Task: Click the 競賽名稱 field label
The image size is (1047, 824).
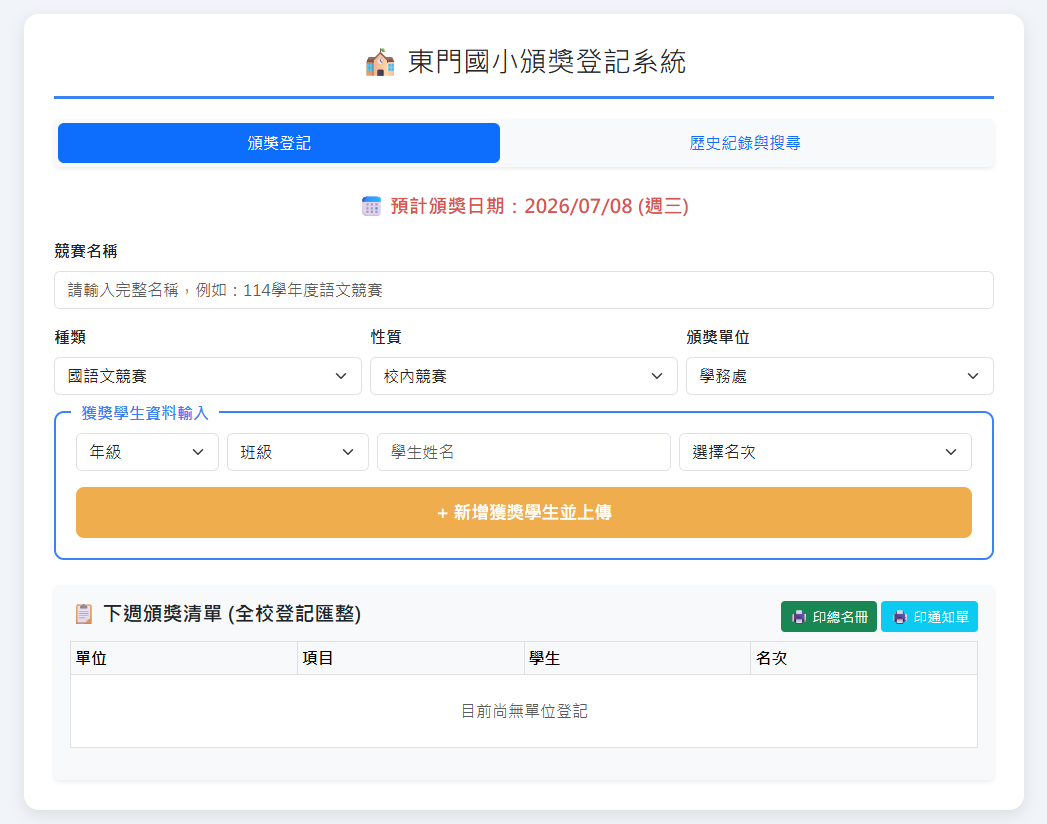Action: click(86, 251)
